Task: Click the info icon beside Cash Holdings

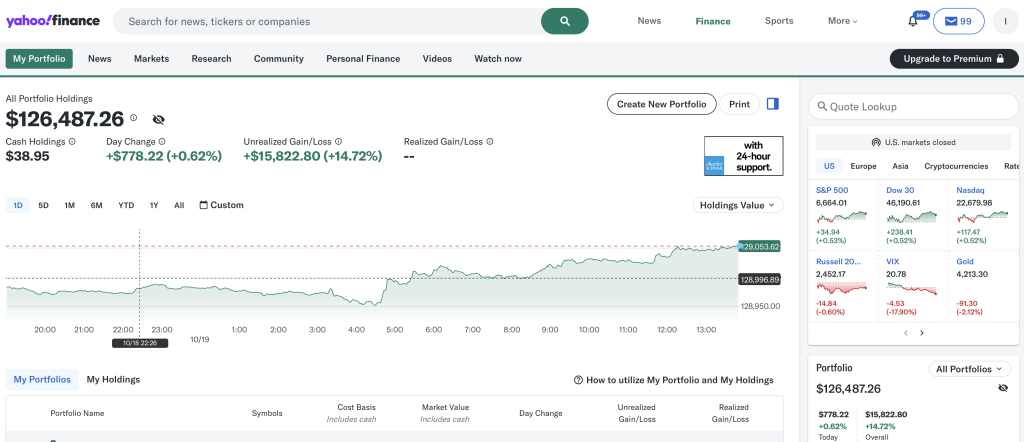Action: coord(72,142)
